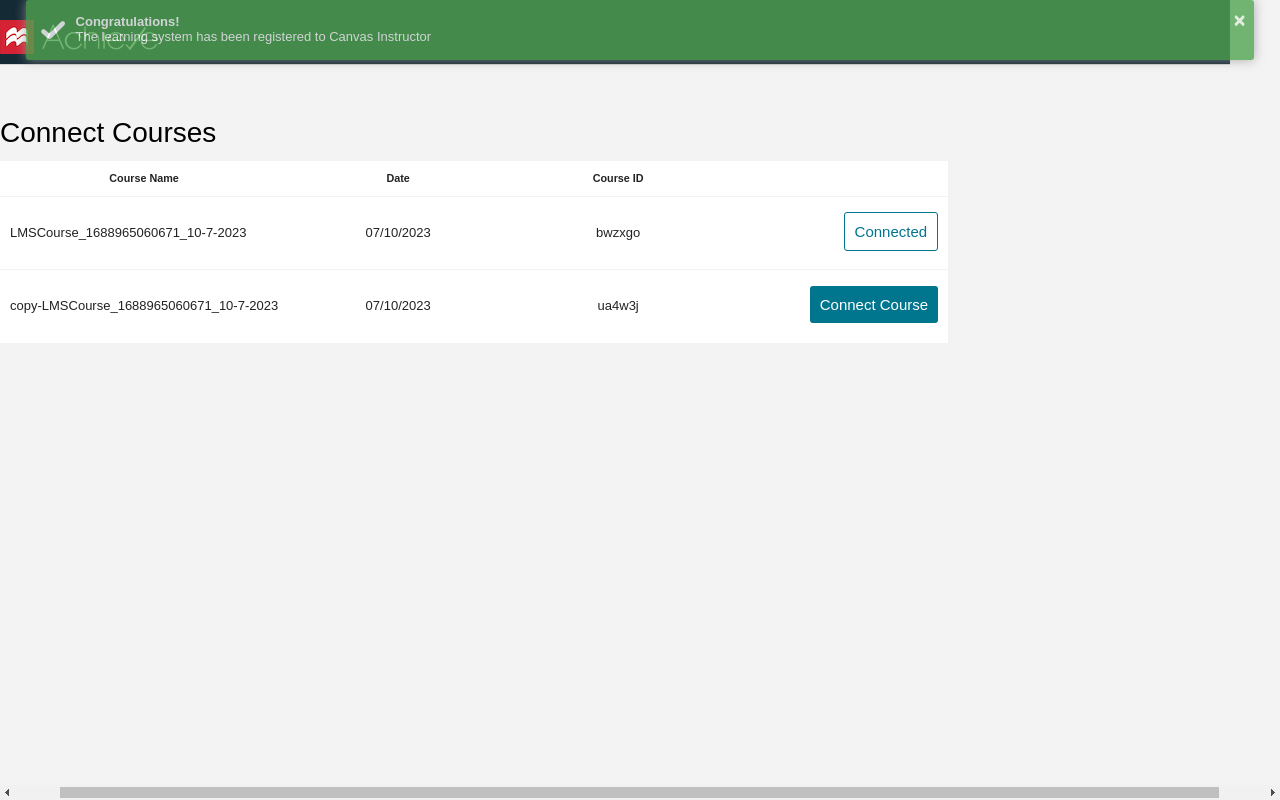This screenshot has height=800, width=1280.
Task: Click the date in the copy-LMSCourse row
Action: (x=398, y=306)
